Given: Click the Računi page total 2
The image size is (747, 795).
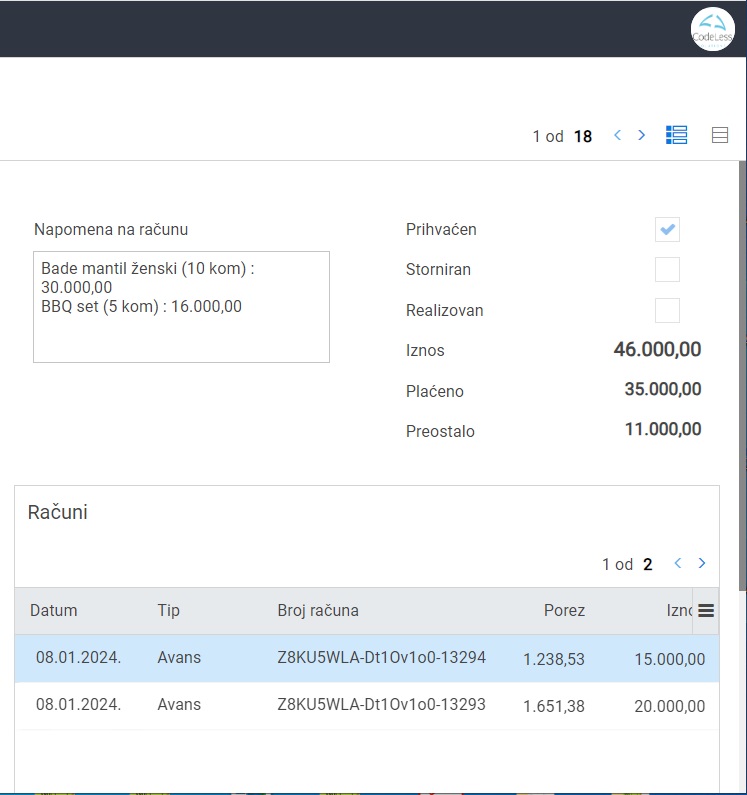Looking at the screenshot, I should click(648, 564).
